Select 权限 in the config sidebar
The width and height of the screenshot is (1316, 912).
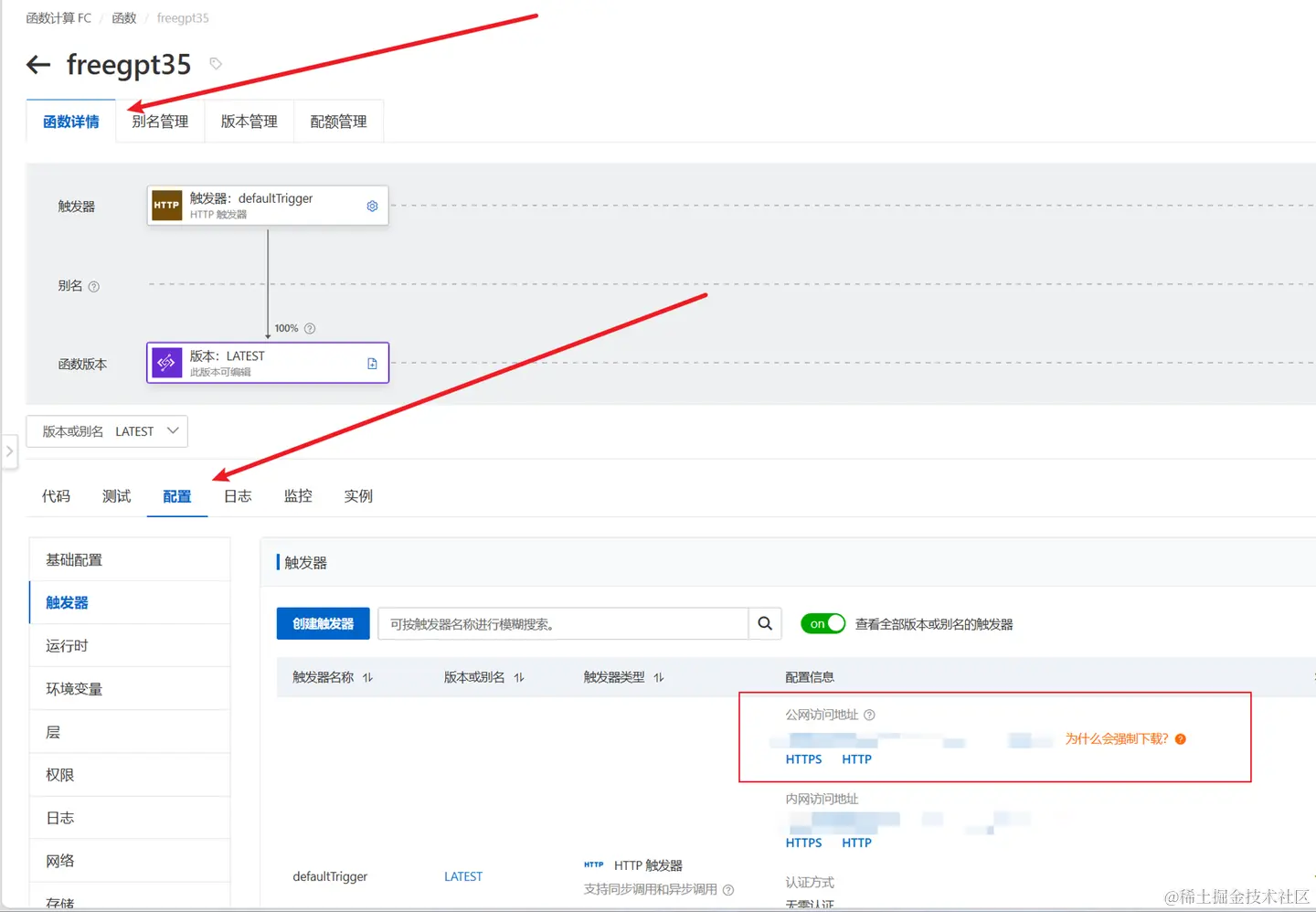tap(130, 774)
